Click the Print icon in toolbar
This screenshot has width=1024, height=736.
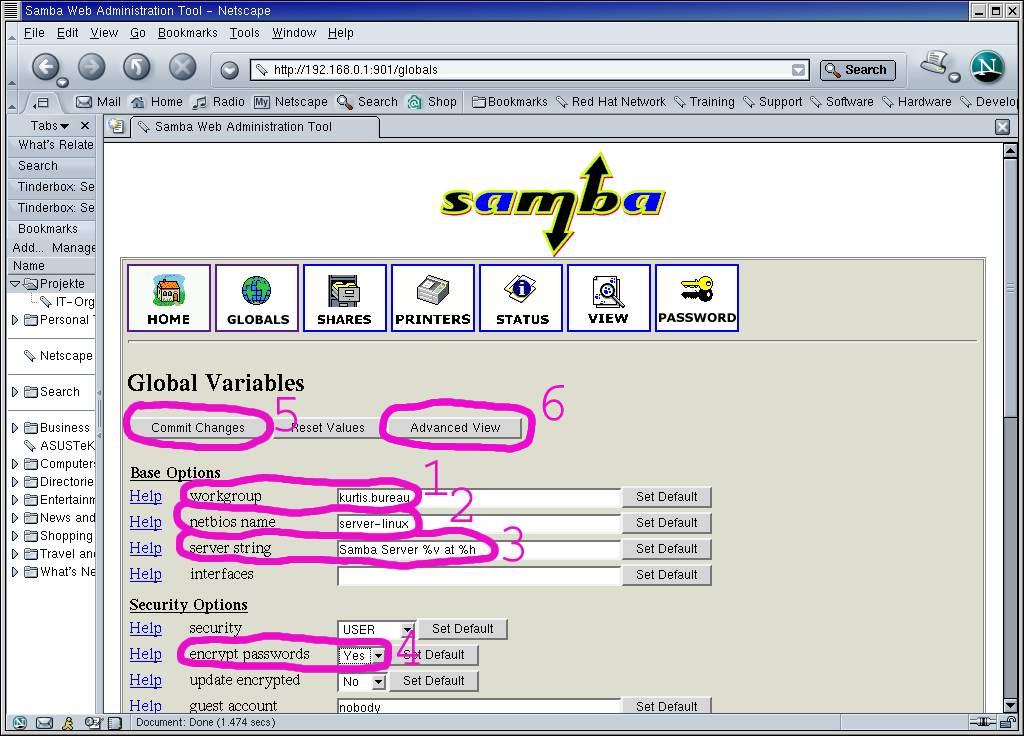tap(934, 65)
